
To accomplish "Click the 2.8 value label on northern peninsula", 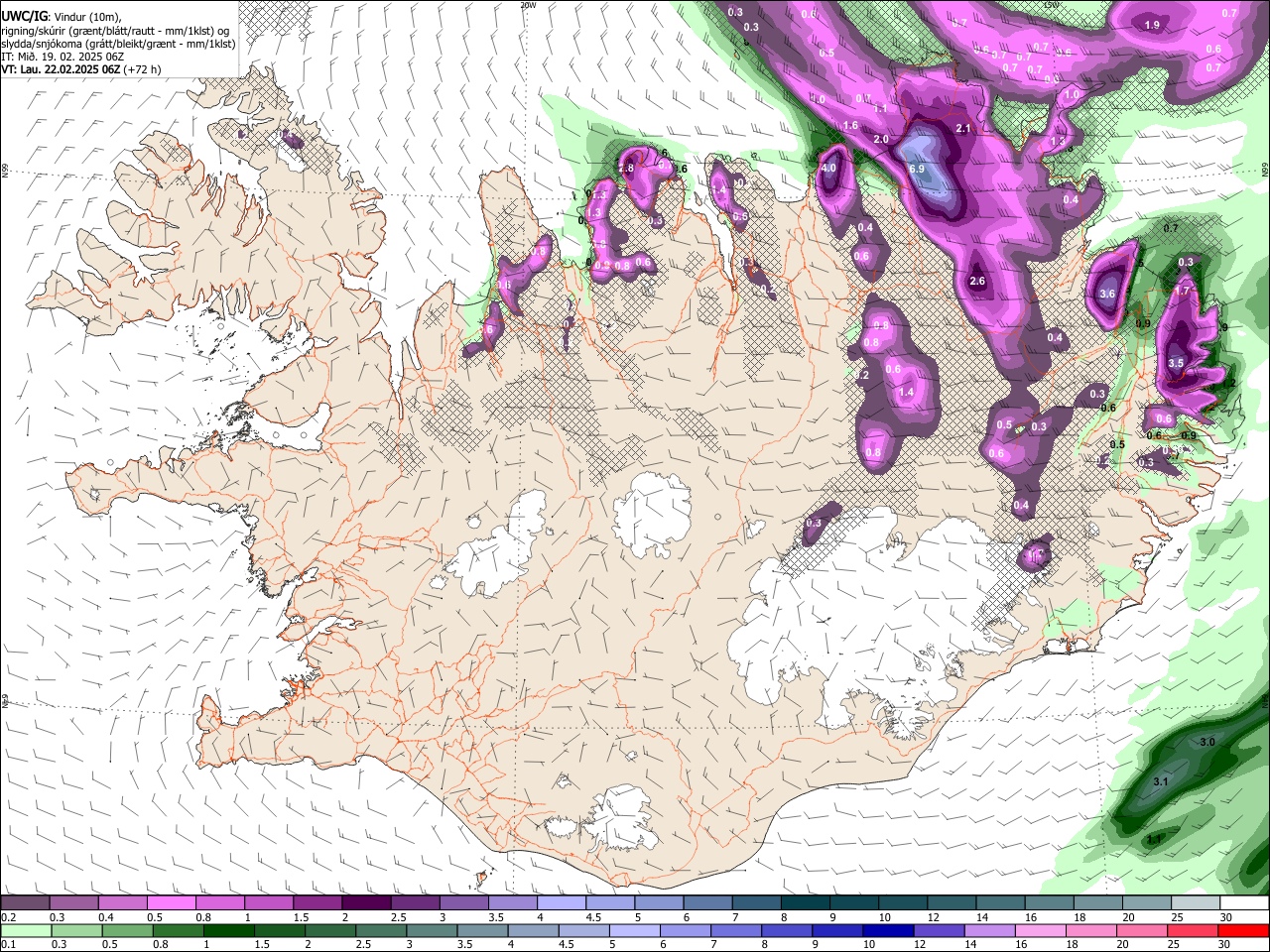I will [x=626, y=170].
